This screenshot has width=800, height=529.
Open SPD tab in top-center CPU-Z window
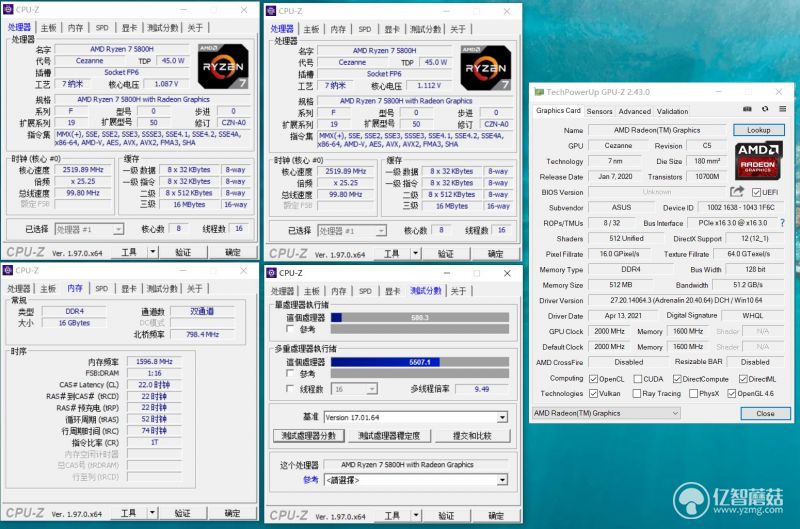(x=364, y=30)
